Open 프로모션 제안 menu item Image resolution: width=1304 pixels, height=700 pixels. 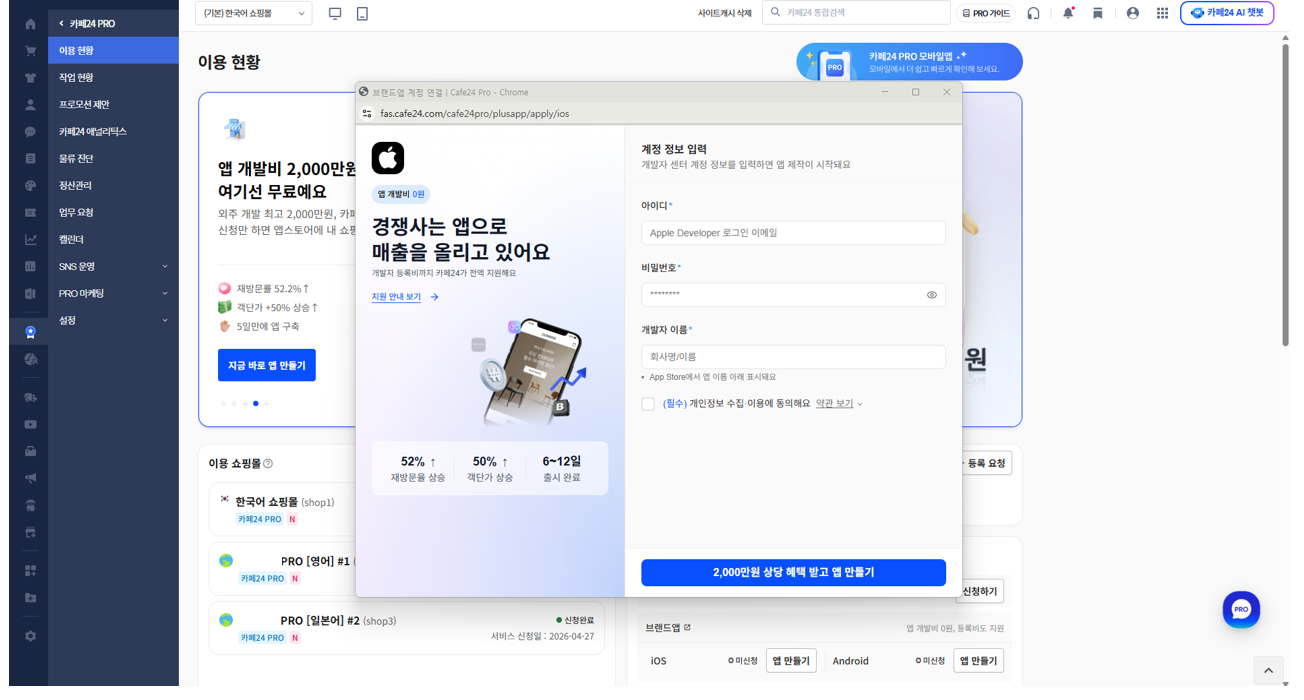click(x=113, y=104)
